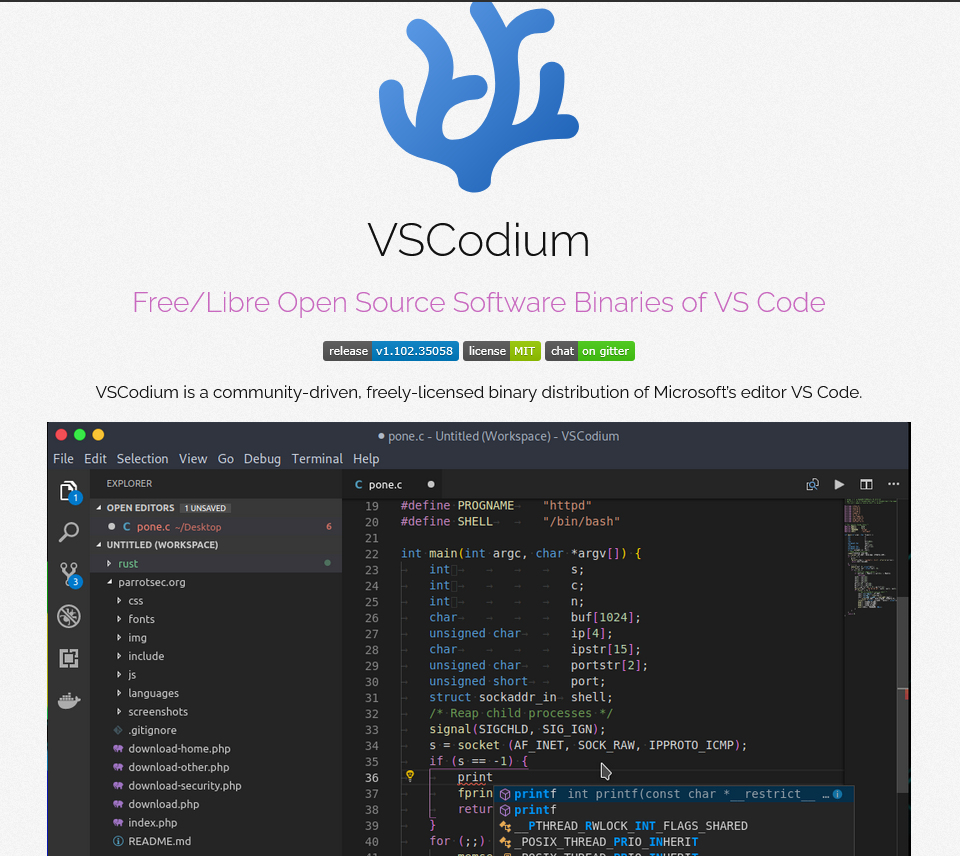
Task: Open the Debug menu
Action: [x=262, y=459]
